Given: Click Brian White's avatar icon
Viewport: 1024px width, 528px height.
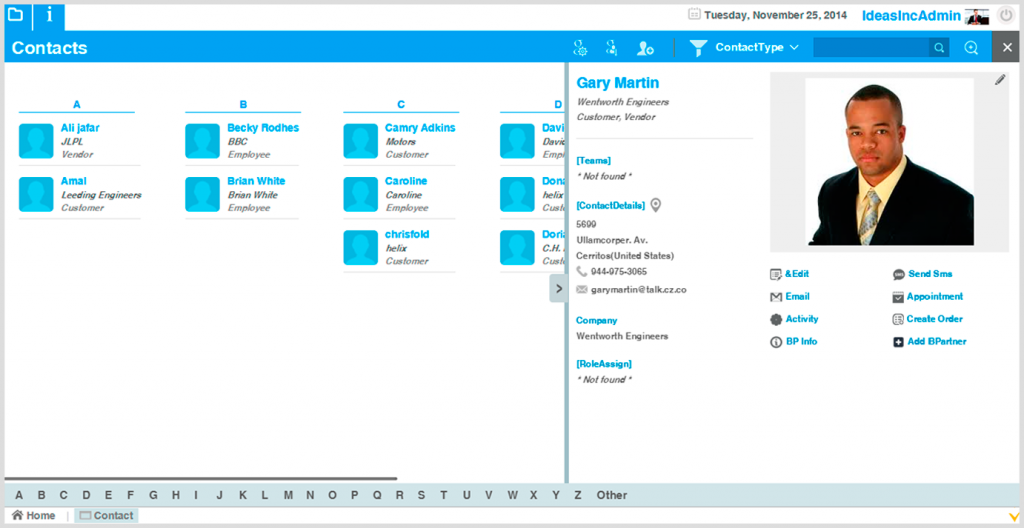Looking at the screenshot, I should tap(202, 194).
